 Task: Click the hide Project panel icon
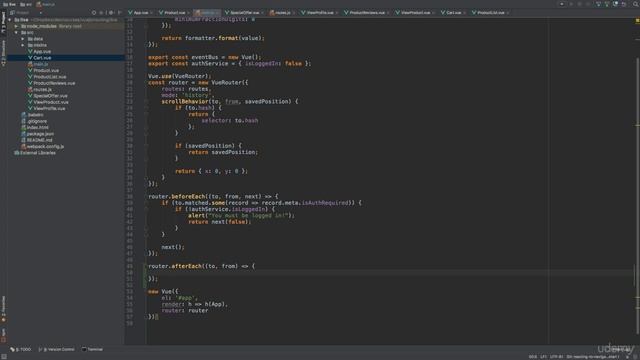point(120,13)
